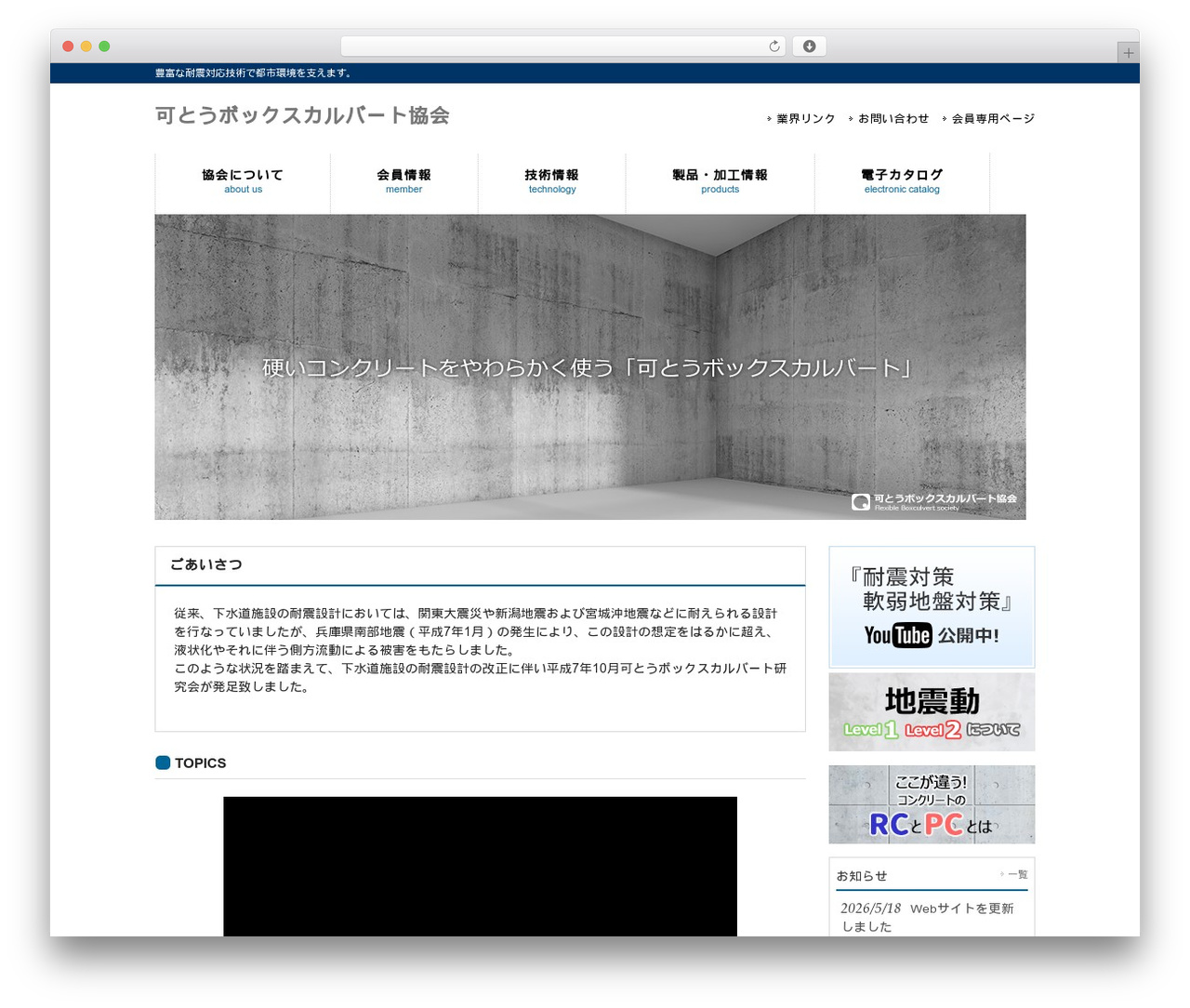The height and width of the screenshot is (1008, 1190).
Task: Open the 技術情報 technology menu
Action: coord(552,181)
